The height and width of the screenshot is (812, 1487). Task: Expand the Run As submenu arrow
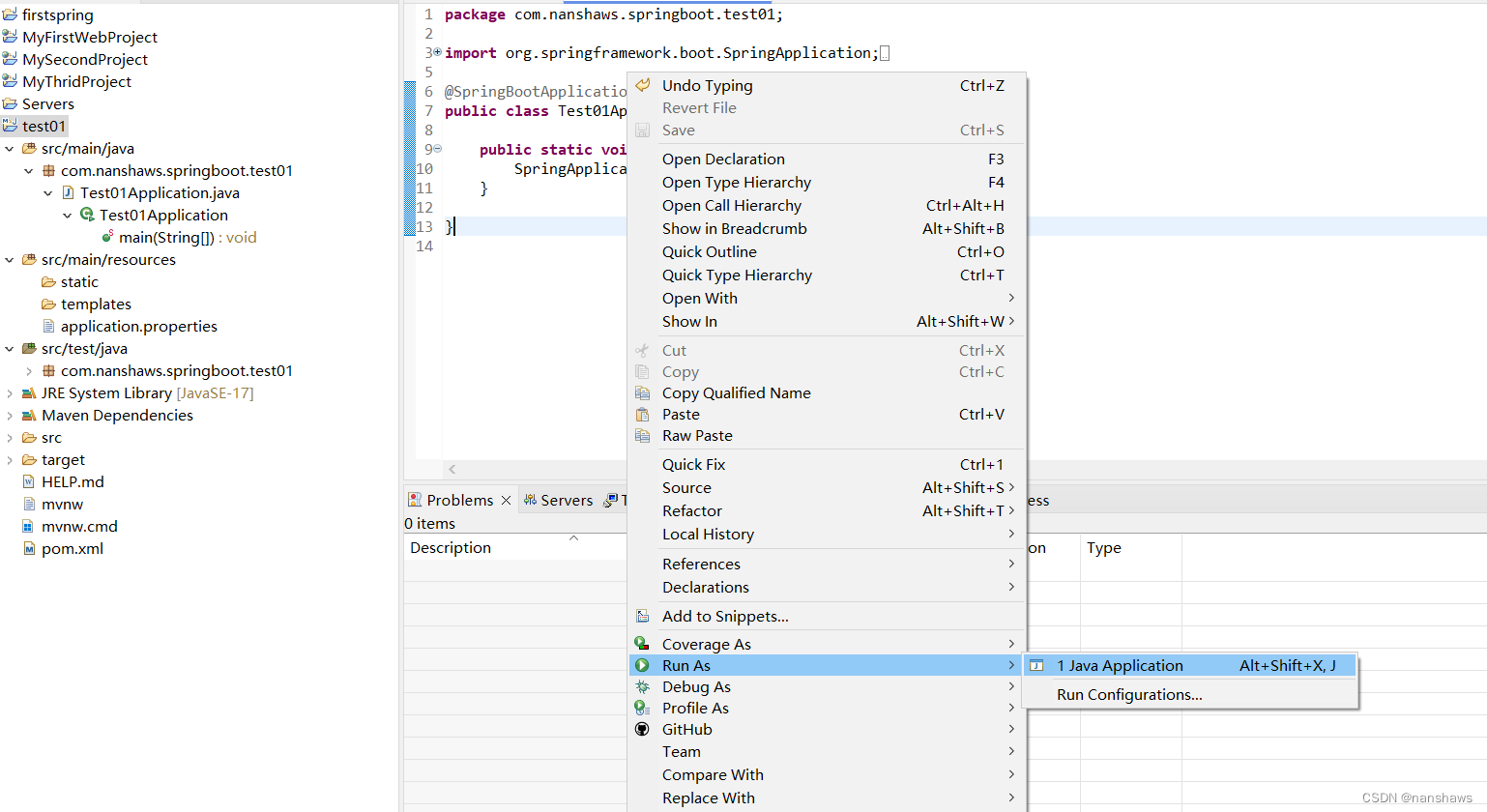[1011, 665]
